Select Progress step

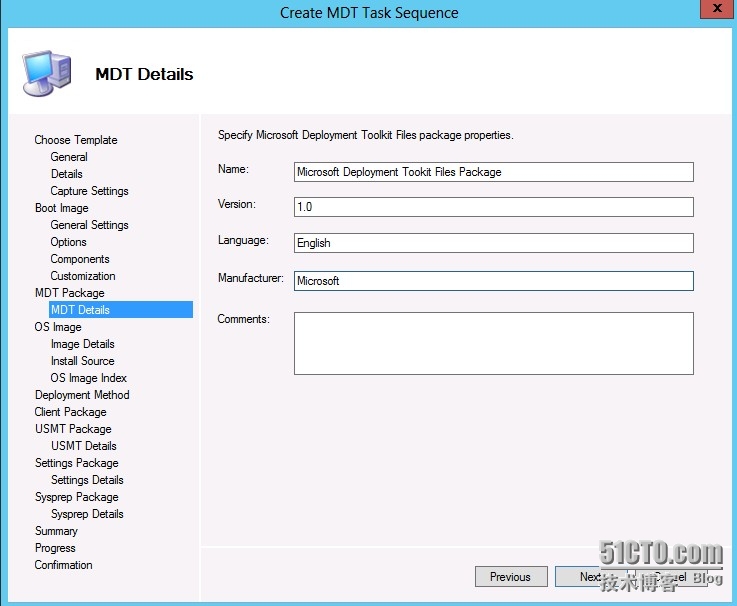(x=55, y=548)
